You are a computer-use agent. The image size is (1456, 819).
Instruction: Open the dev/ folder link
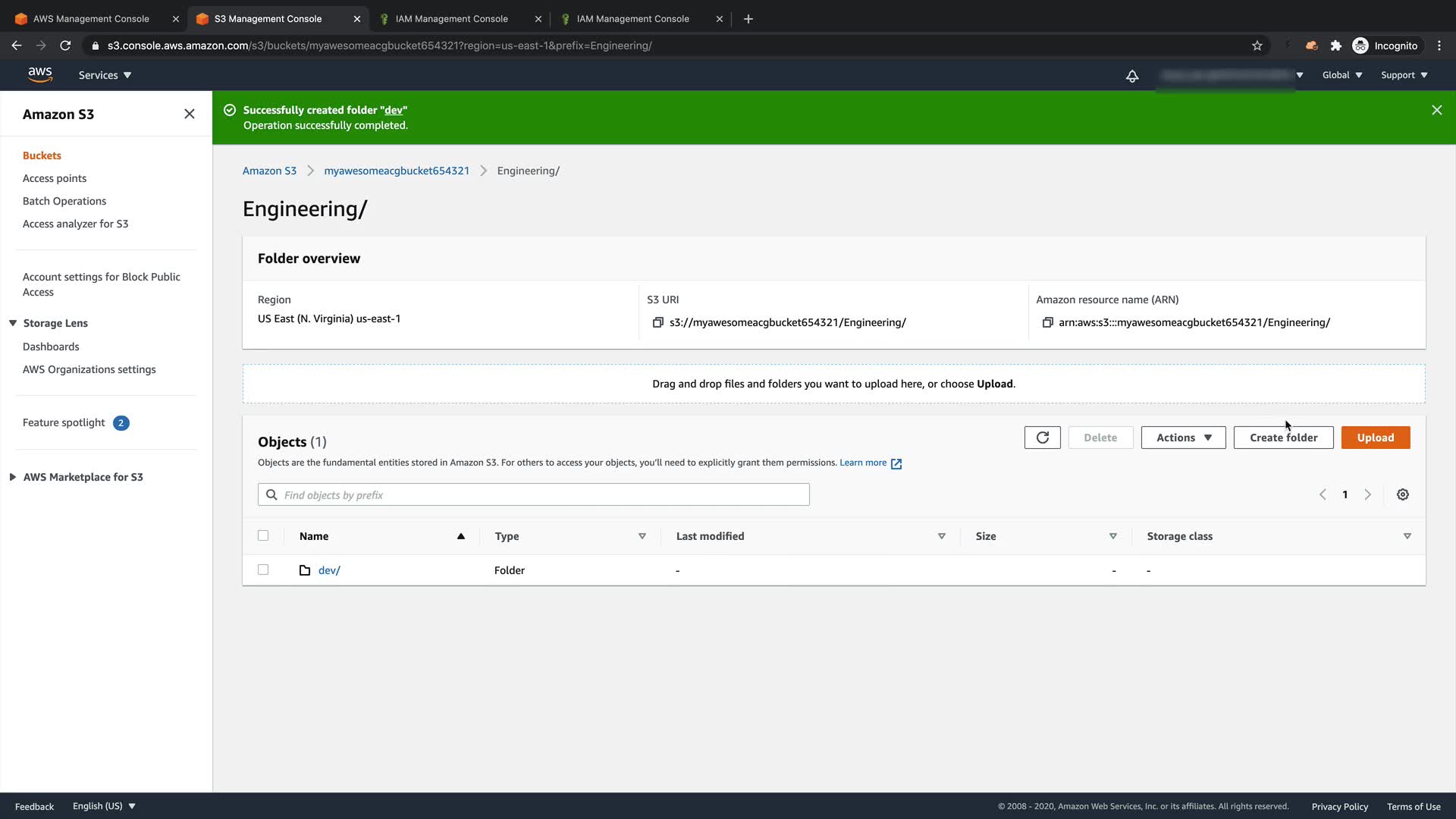tap(329, 570)
